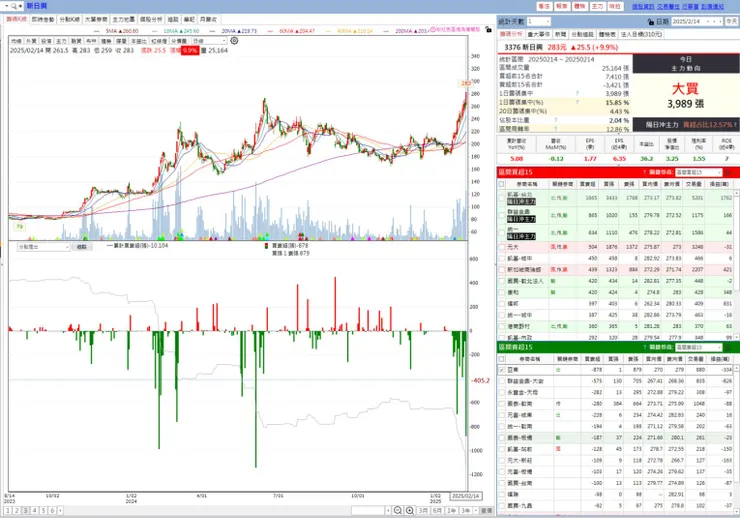Click the 國泰-敦南 row in sell table
This screenshot has width=740, height=518.
(615, 404)
